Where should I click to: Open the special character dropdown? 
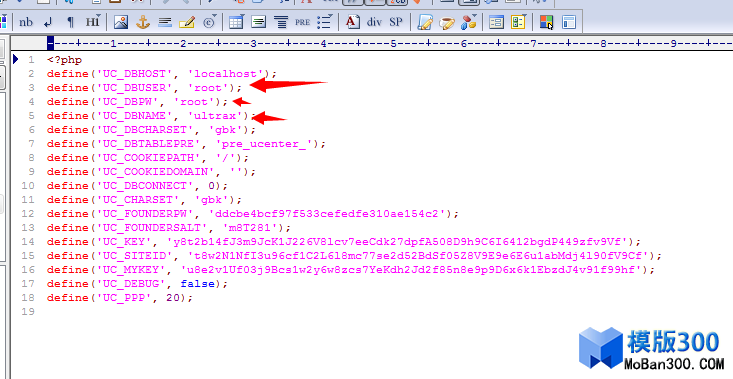coord(209,22)
